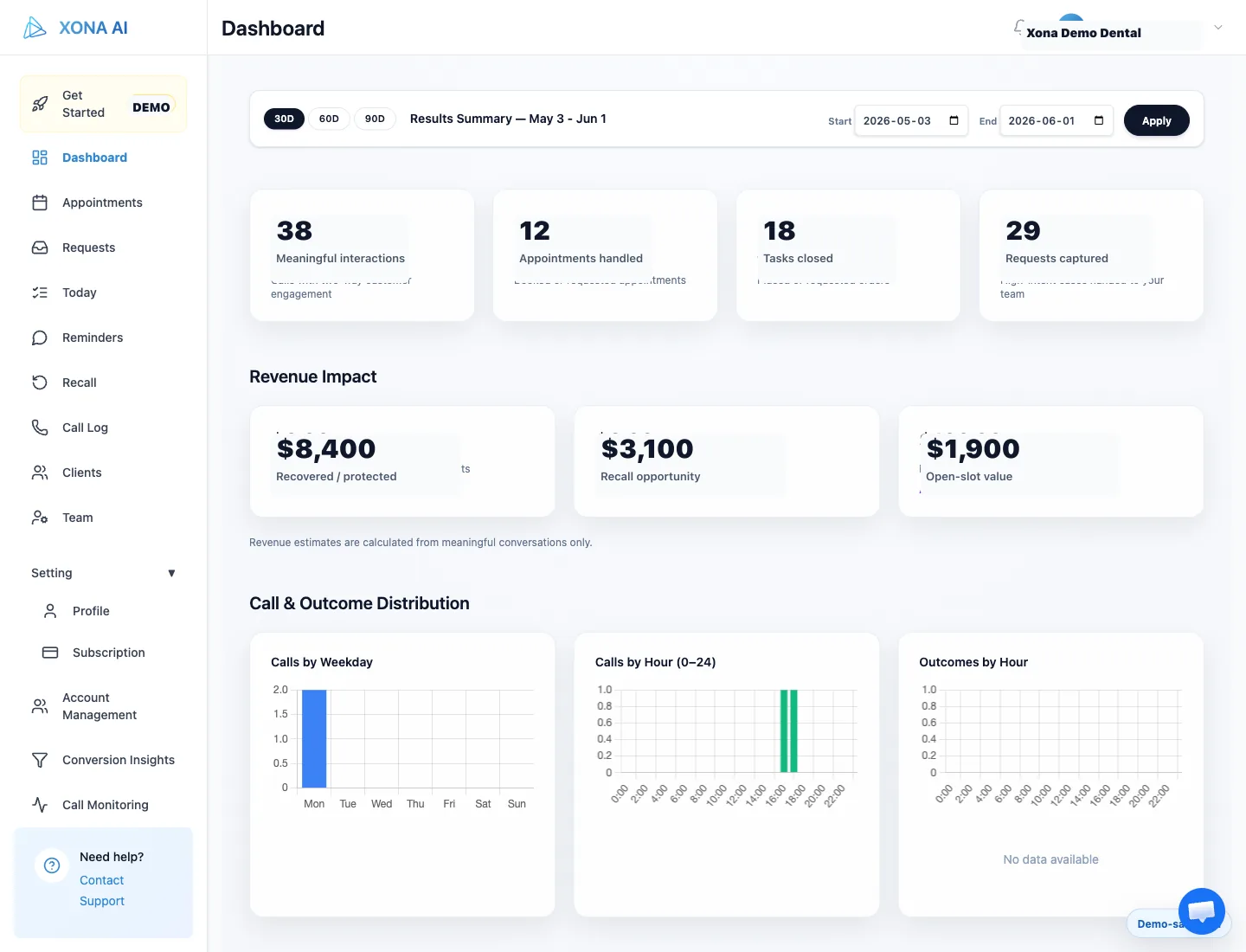Image resolution: width=1246 pixels, height=952 pixels.
Task: Click the Call Log phone icon
Action: [x=40, y=428]
